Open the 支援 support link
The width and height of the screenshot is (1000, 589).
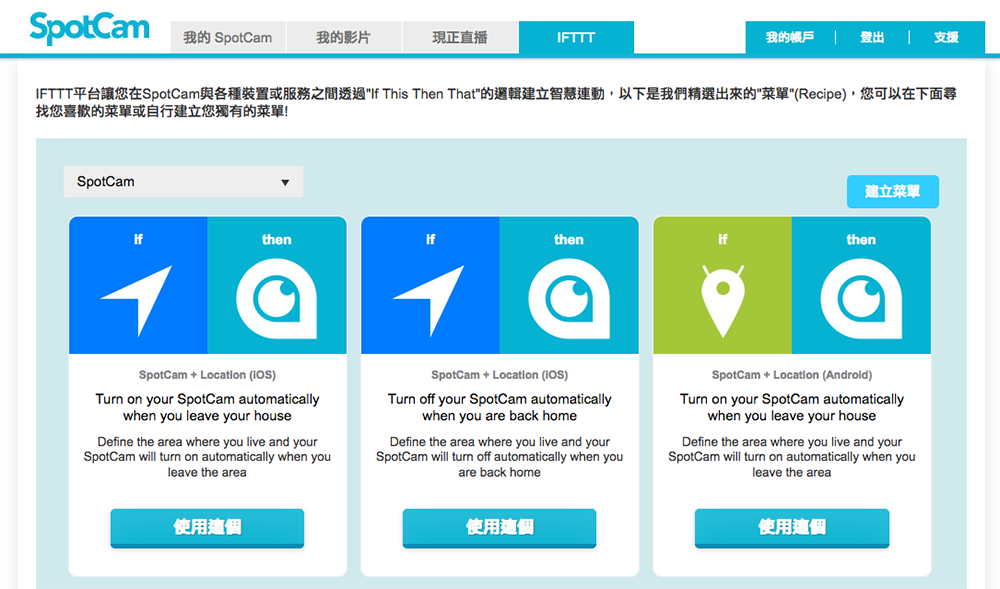946,38
